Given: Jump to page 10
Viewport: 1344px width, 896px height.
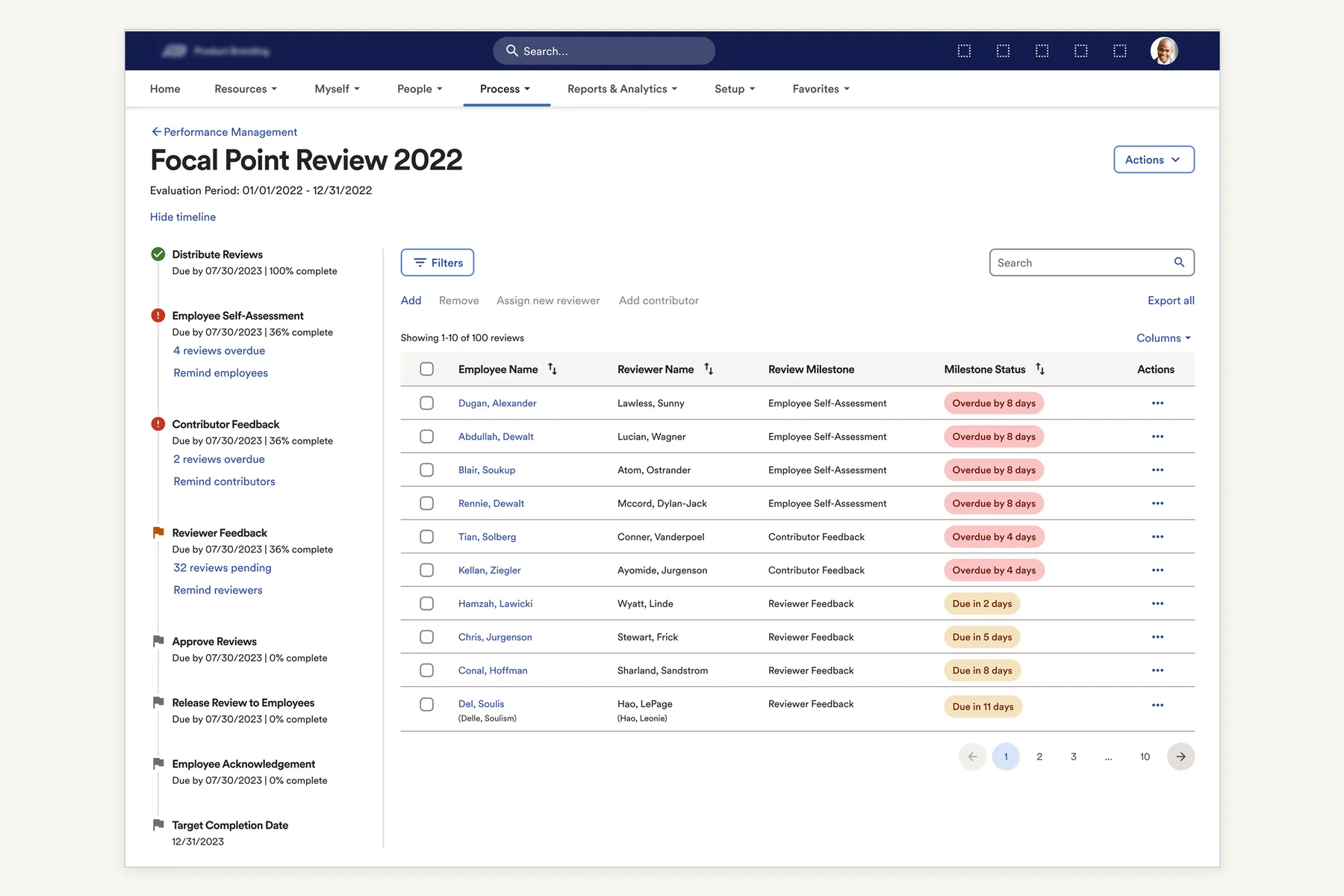Looking at the screenshot, I should (x=1145, y=756).
